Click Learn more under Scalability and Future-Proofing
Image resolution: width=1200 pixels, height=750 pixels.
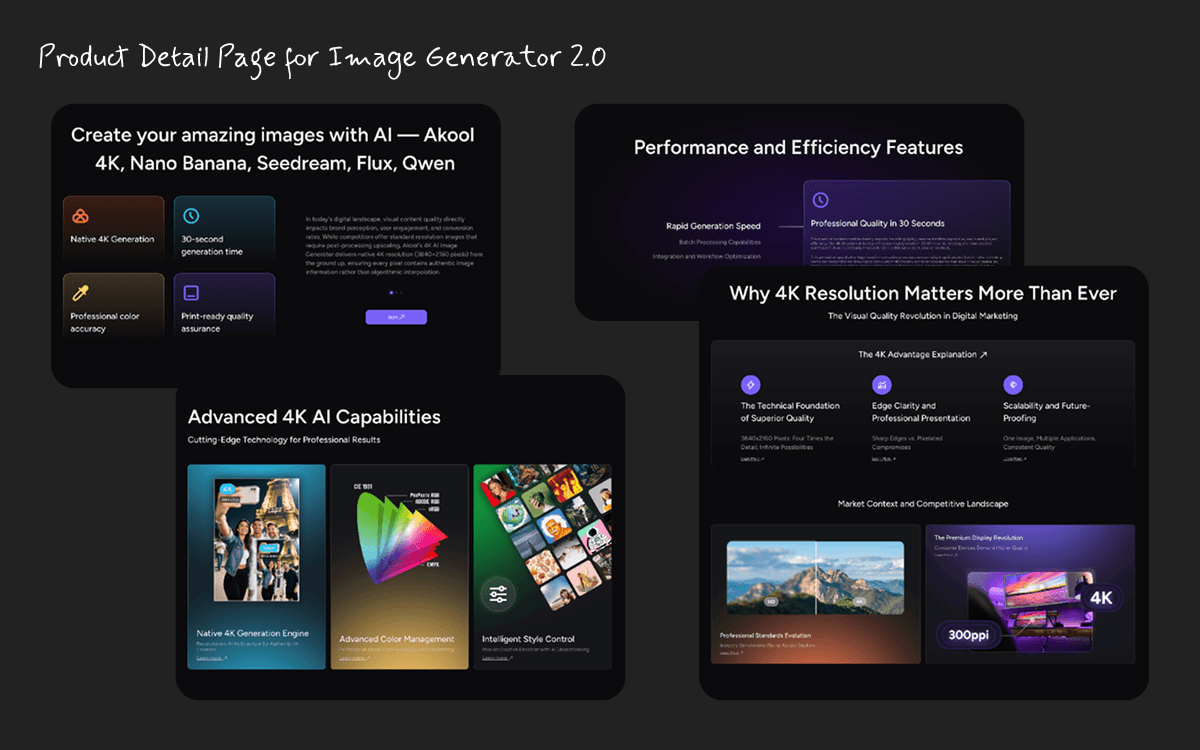[1015, 459]
